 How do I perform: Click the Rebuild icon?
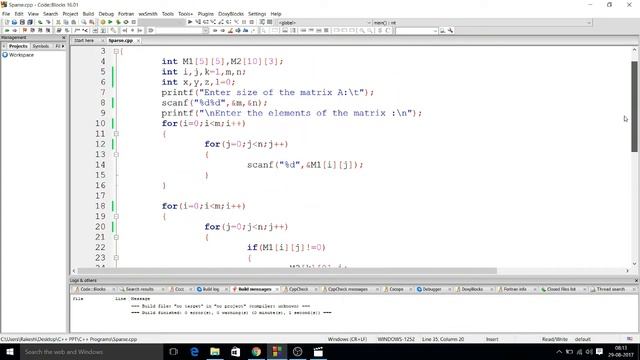point(126,22)
